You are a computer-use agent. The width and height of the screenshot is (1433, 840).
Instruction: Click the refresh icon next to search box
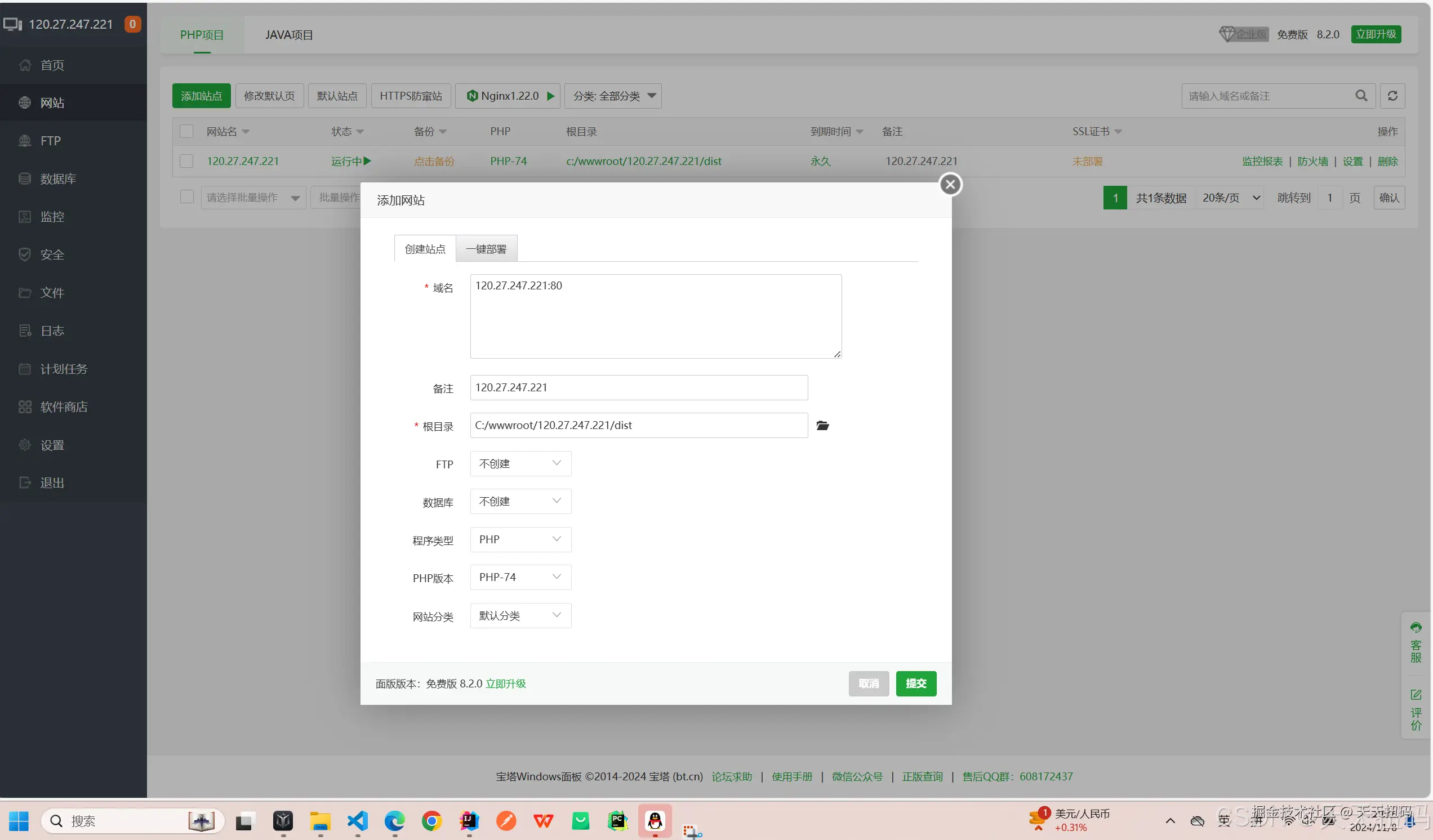[x=1392, y=96]
